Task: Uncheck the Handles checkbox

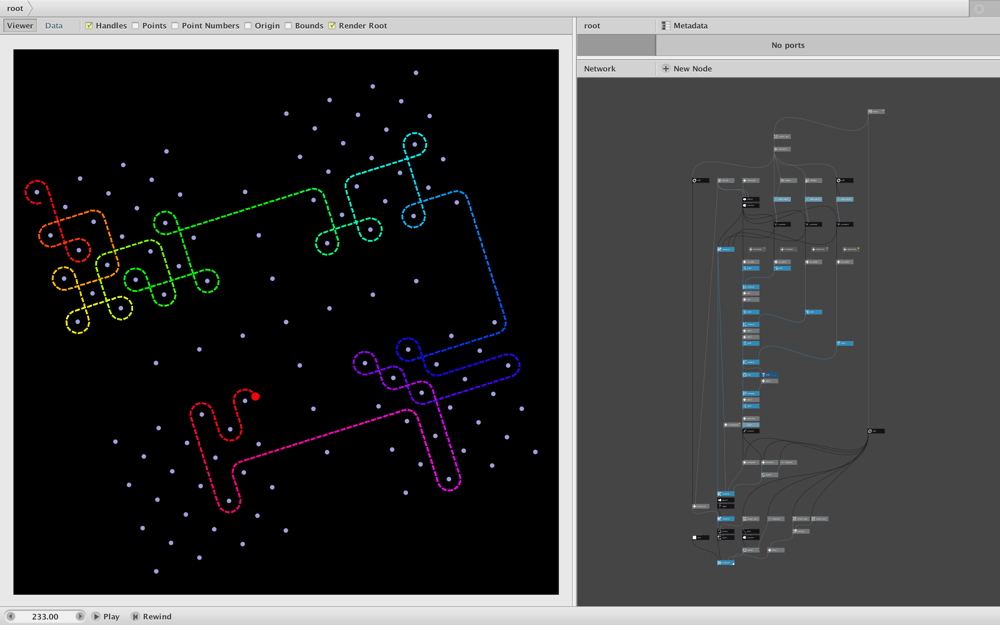Action: pos(89,26)
